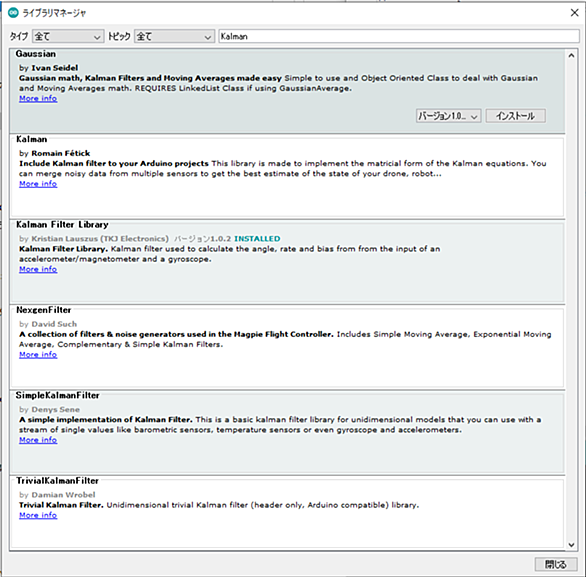Click the INSTALLED status label
586x577 pixels.
tap(257, 238)
